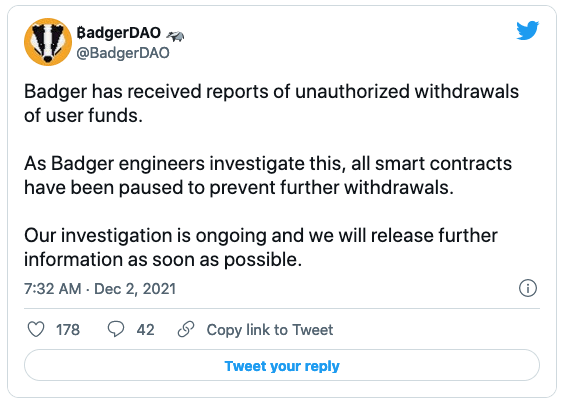Click the 'information as soon as possible' line
The width and height of the screenshot is (563, 403).
point(163,259)
